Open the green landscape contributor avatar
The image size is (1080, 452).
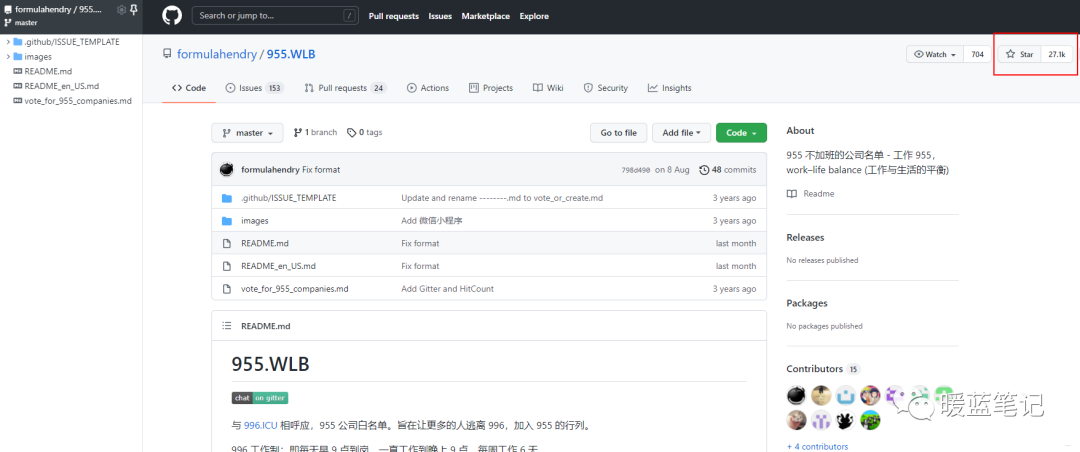[x=870, y=420]
